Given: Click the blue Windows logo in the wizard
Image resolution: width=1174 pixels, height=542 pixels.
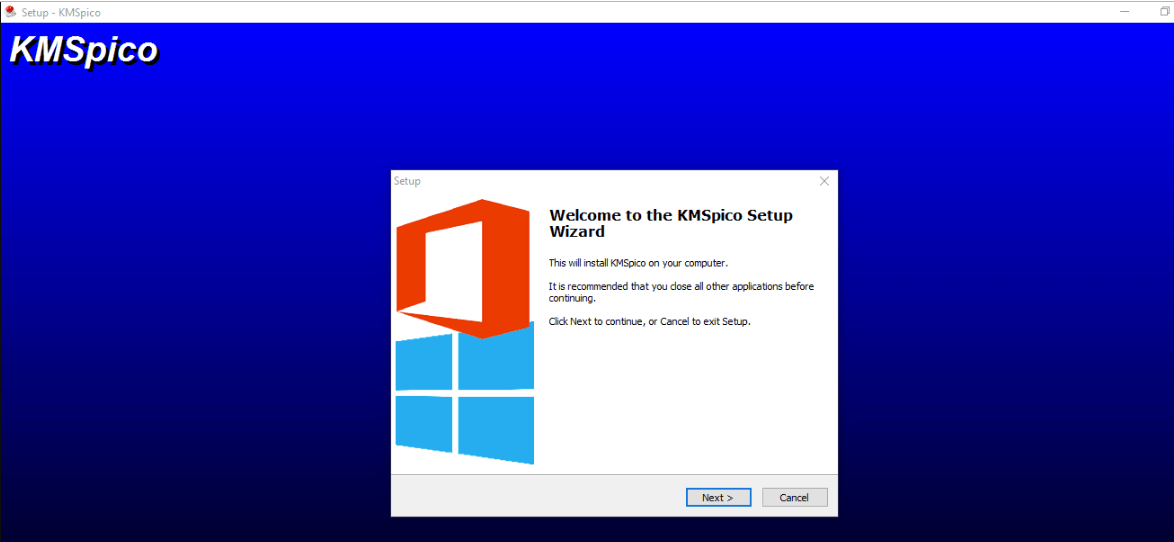Looking at the screenshot, I should coord(464,399).
